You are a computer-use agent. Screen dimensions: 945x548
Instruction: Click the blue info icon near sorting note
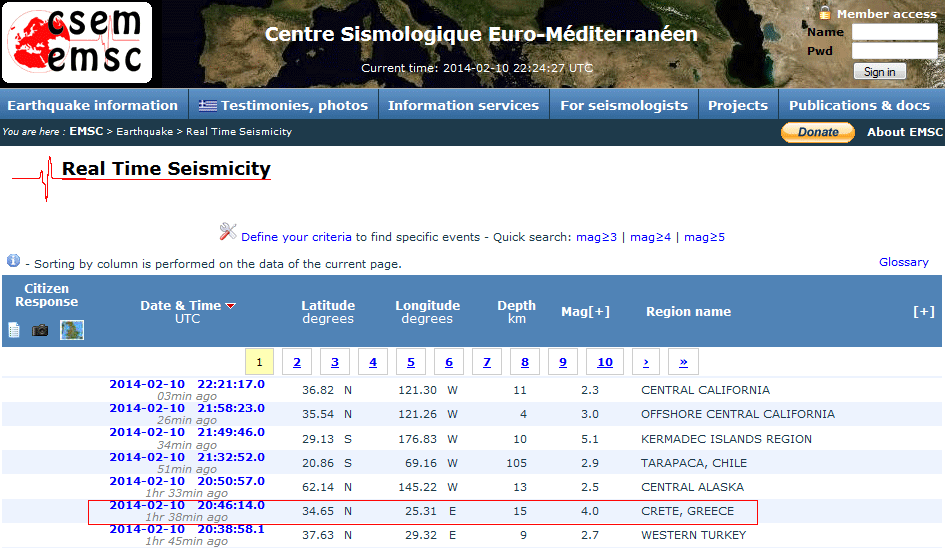point(13,261)
